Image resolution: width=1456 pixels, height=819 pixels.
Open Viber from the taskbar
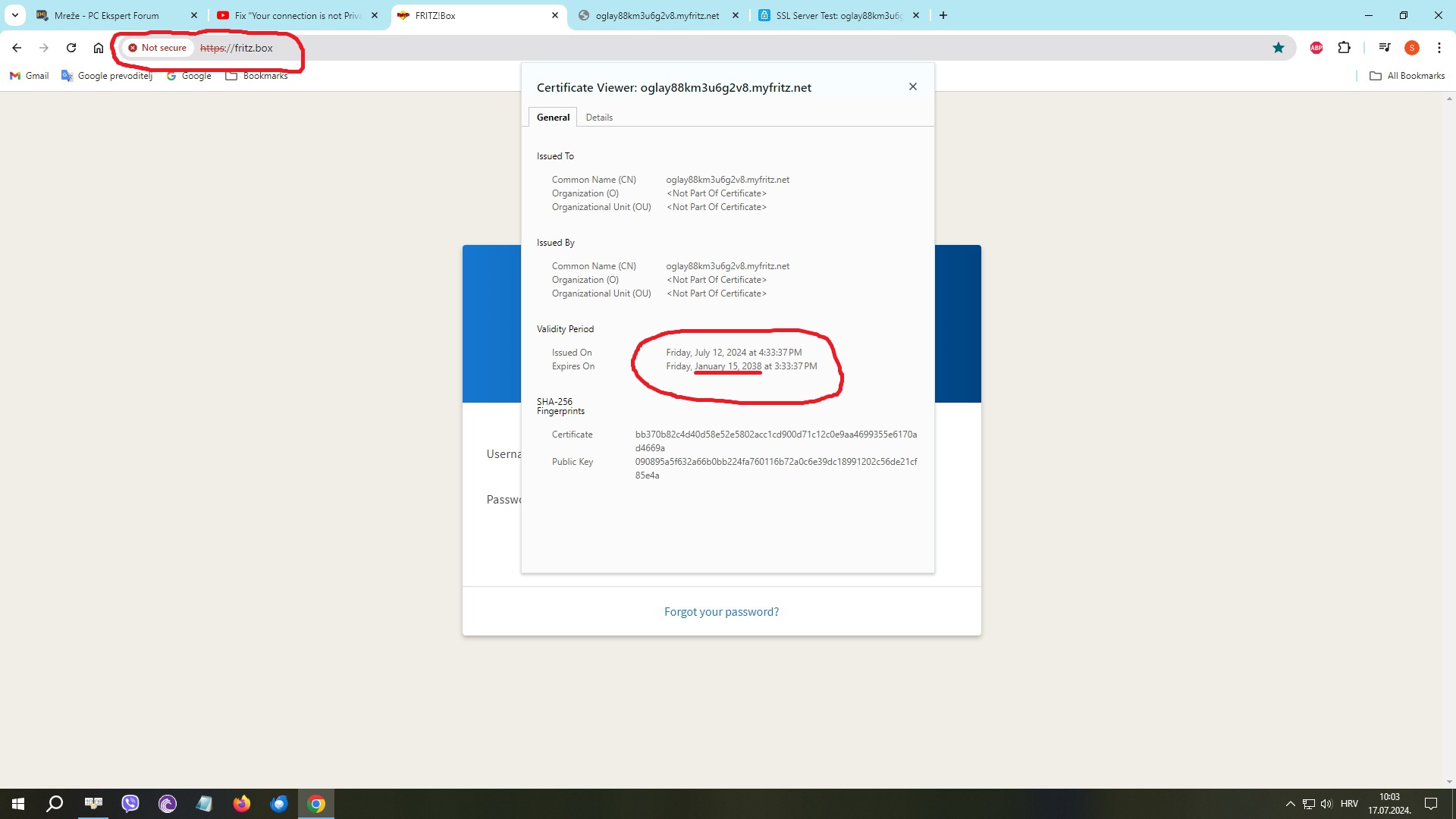(x=130, y=804)
